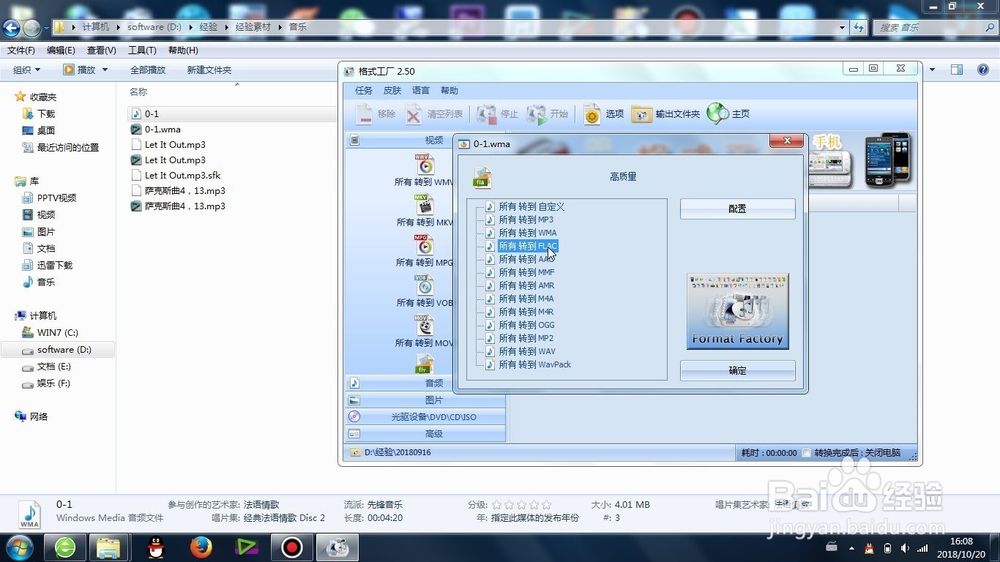Select All to FLAC preset
1000x562 pixels.
(528, 246)
